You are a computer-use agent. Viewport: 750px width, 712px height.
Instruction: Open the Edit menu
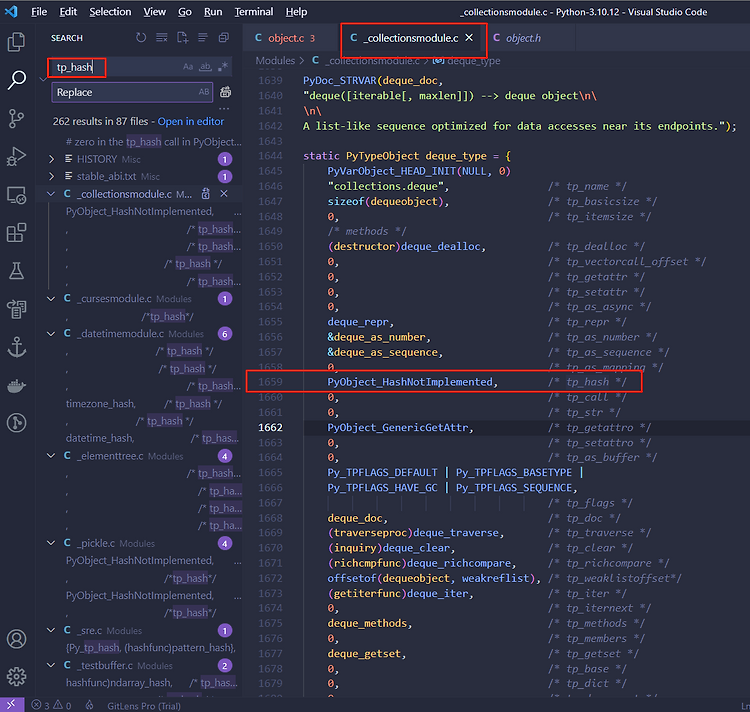click(x=68, y=11)
